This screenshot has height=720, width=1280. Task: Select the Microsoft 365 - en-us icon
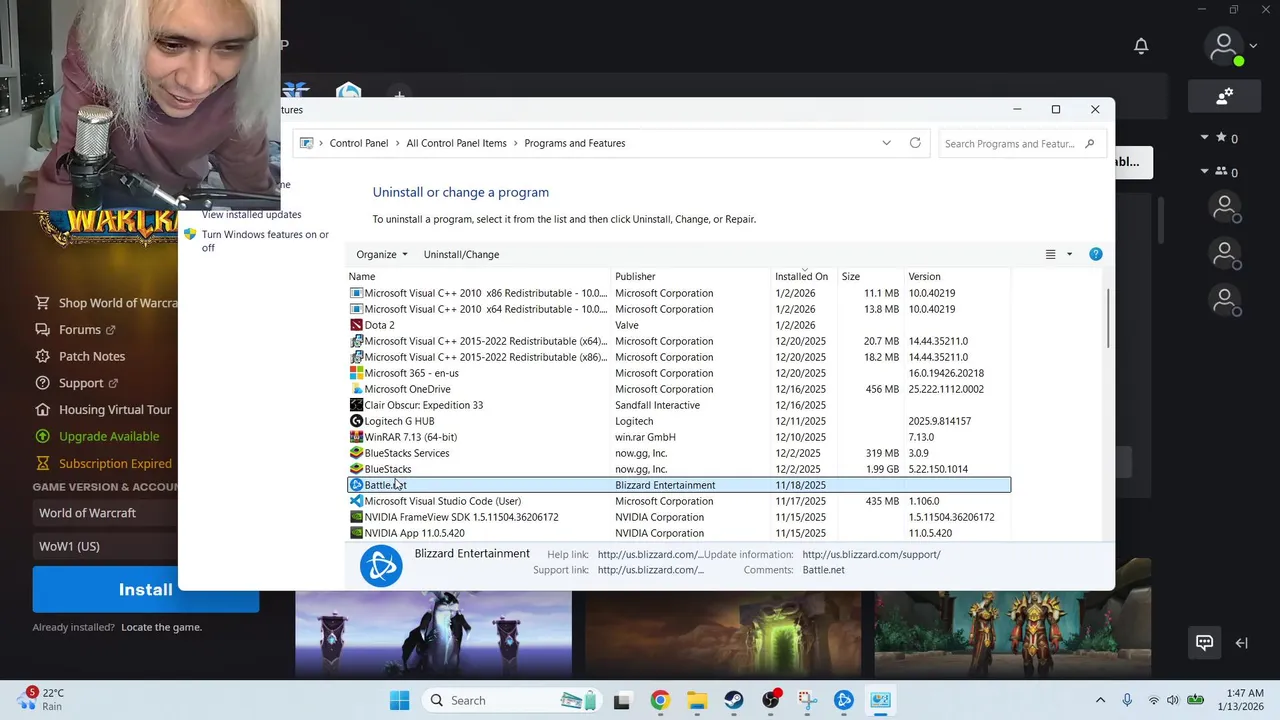click(356, 373)
